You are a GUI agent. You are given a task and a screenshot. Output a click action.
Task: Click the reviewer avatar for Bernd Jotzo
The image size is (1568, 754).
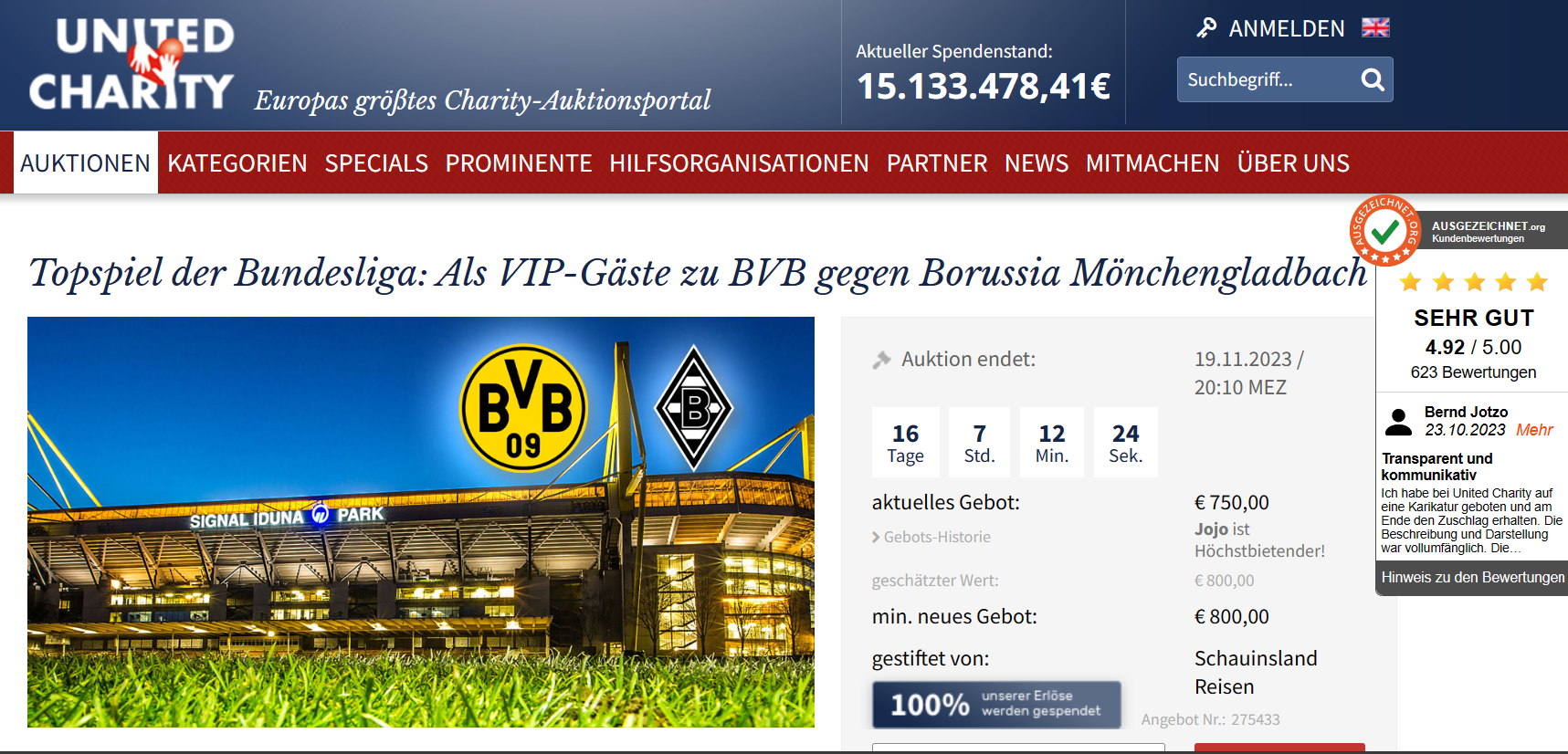(1398, 422)
